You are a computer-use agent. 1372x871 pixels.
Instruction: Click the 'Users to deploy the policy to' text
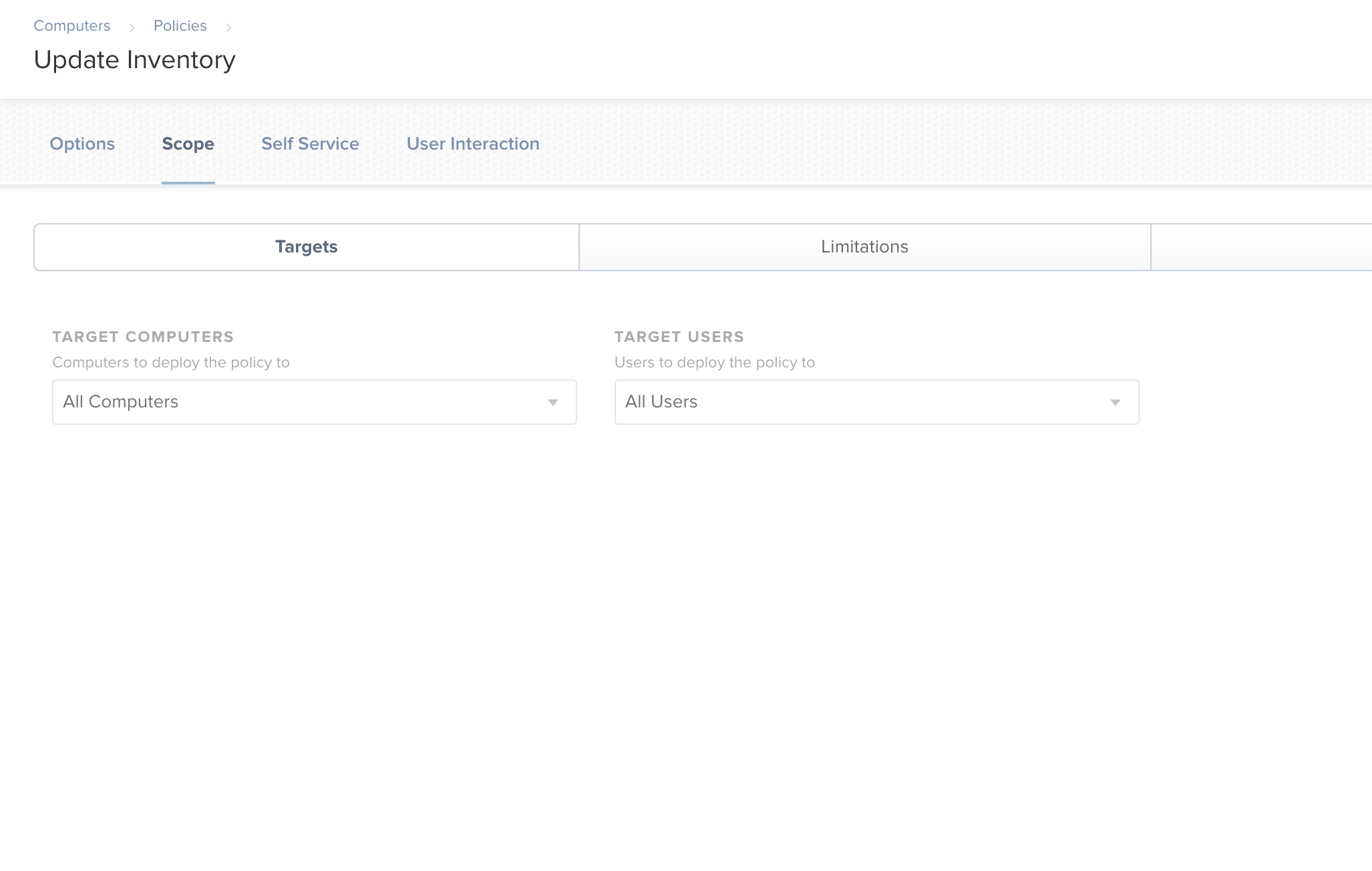[715, 363]
